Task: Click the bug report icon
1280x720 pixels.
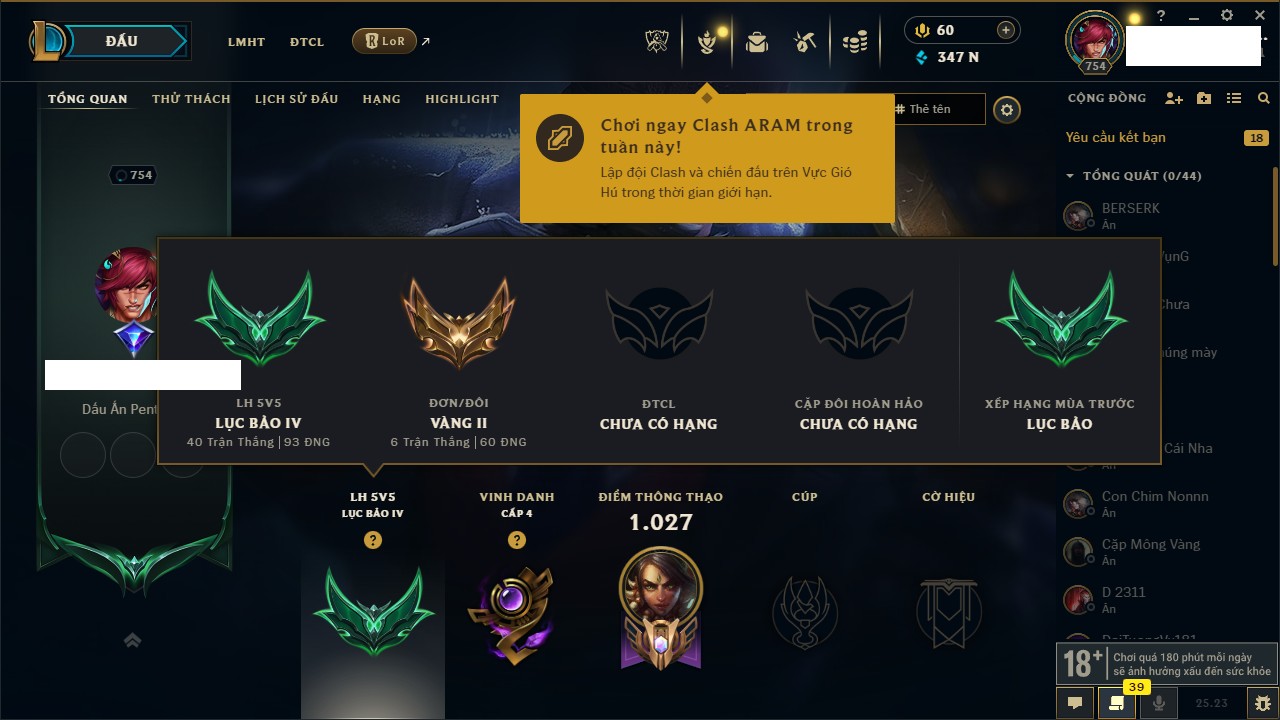Action: pyautogui.click(x=1262, y=703)
